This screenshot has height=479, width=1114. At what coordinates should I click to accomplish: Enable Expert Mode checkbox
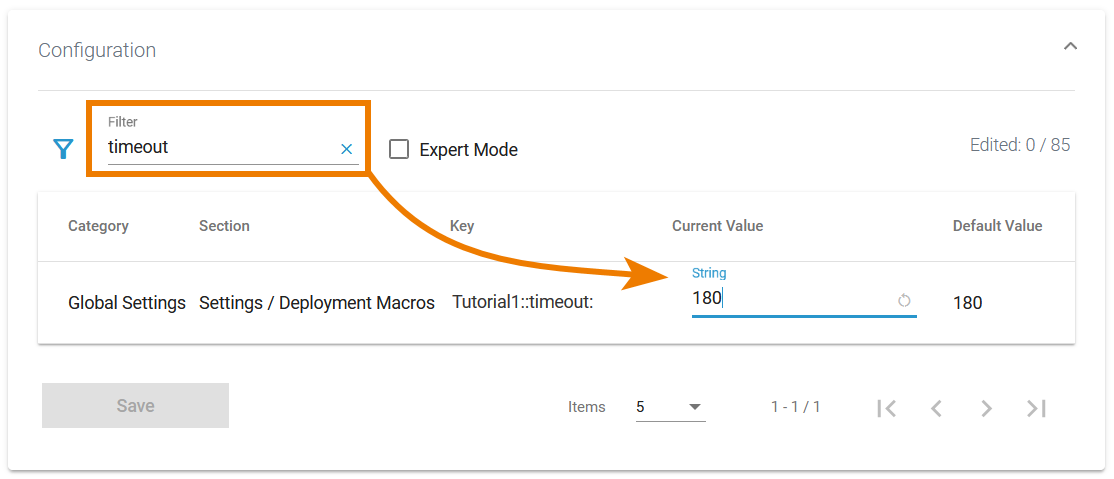point(399,149)
